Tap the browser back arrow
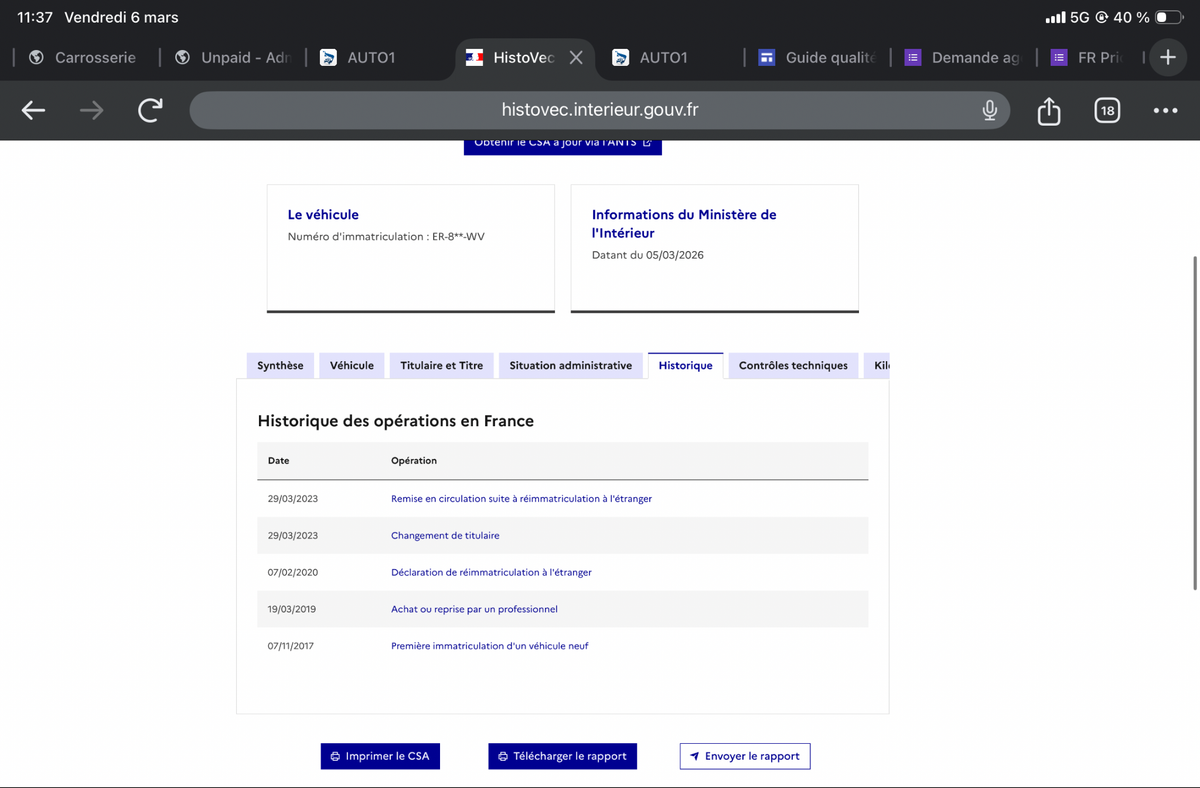 click(34, 111)
